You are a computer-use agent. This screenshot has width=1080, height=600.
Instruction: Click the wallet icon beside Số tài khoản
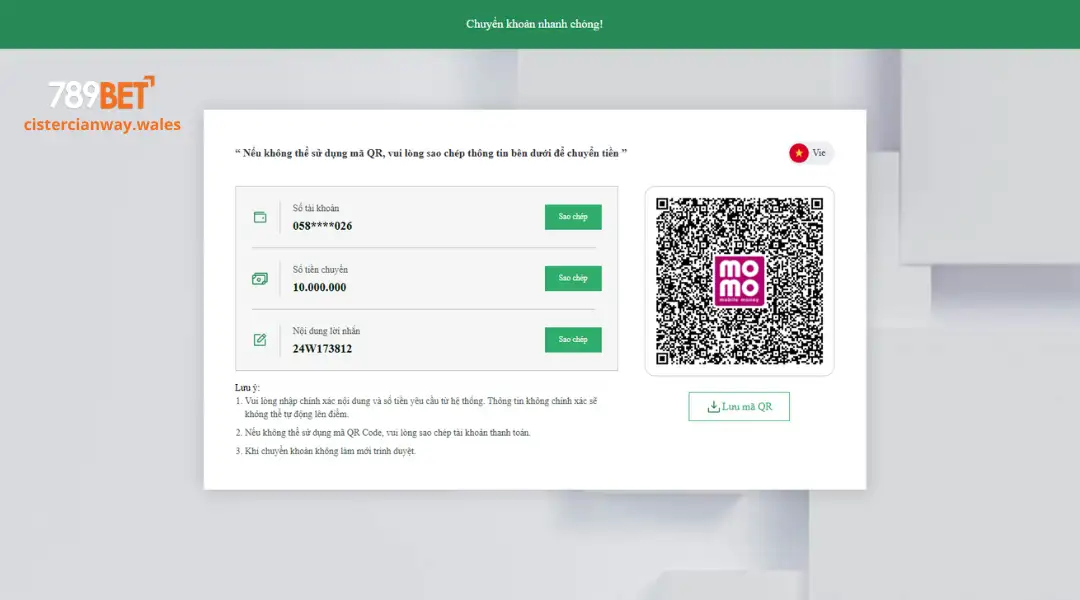(x=260, y=217)
